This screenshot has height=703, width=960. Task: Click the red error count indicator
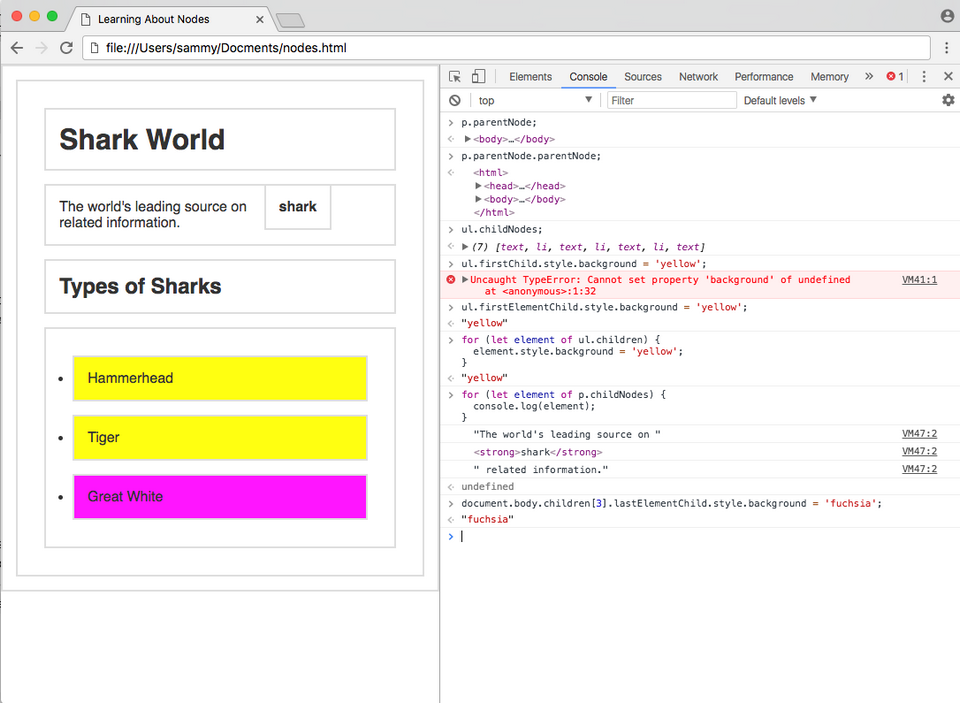pyautogui.click(x=895, y=77)
